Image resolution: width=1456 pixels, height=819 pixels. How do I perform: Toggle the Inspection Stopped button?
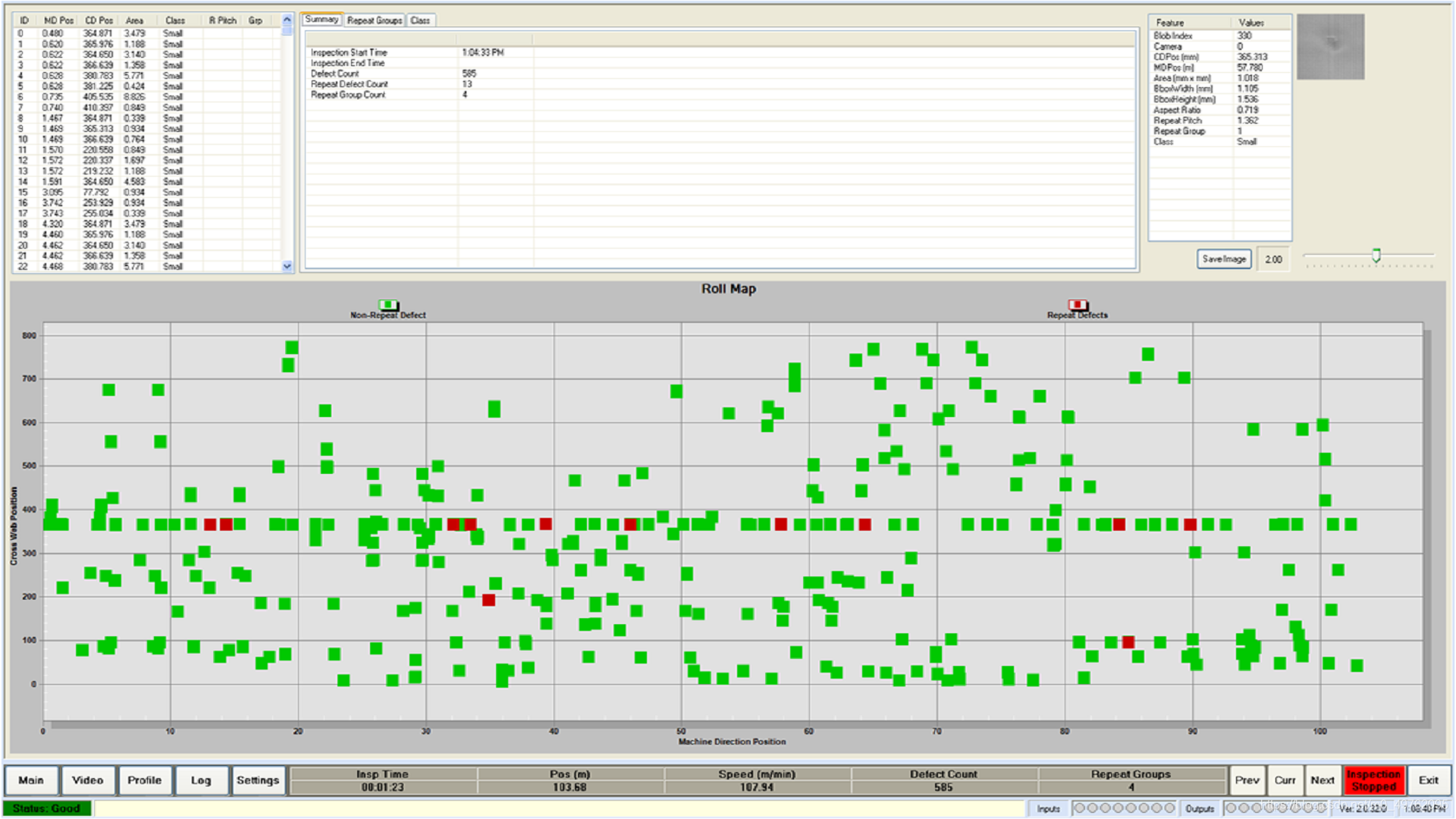tap(1373, 780)
